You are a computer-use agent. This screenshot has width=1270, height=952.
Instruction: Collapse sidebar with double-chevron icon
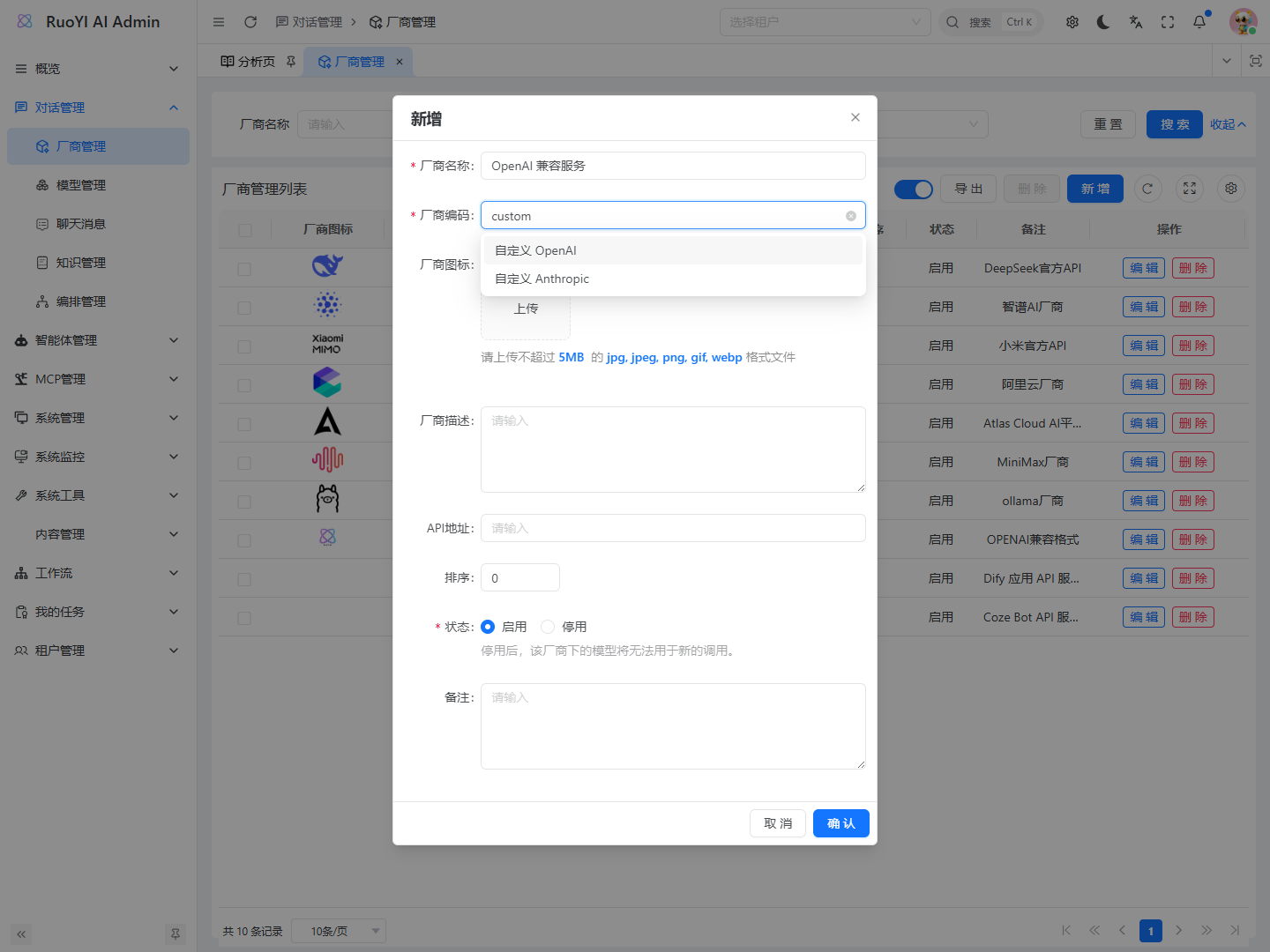21,934
